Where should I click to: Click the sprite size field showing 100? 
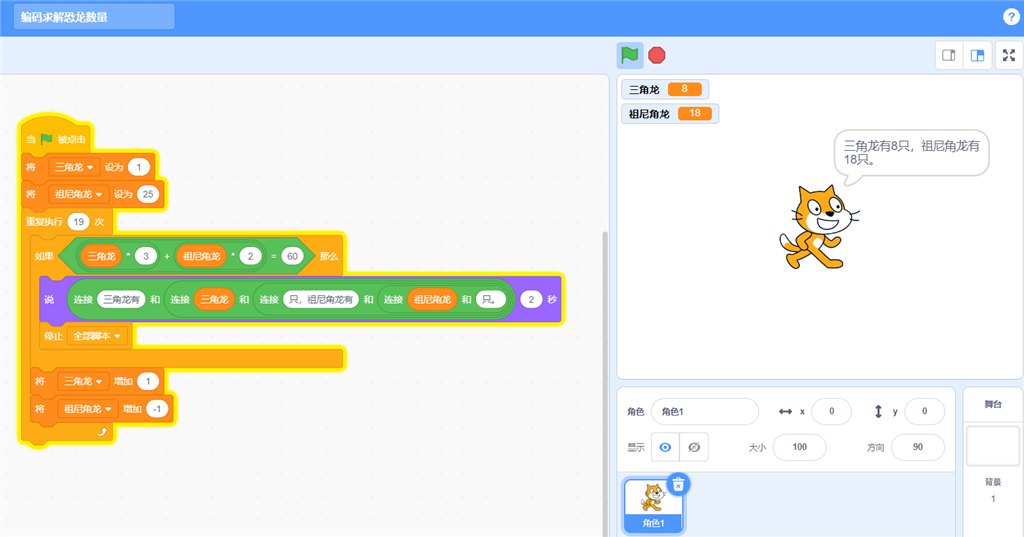point(799,447)
